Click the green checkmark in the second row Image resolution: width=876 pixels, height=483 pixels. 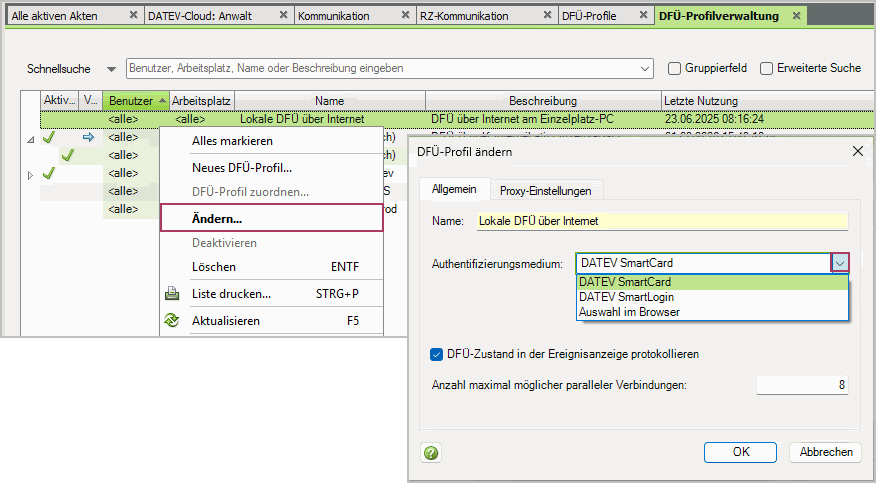[49, 137]
